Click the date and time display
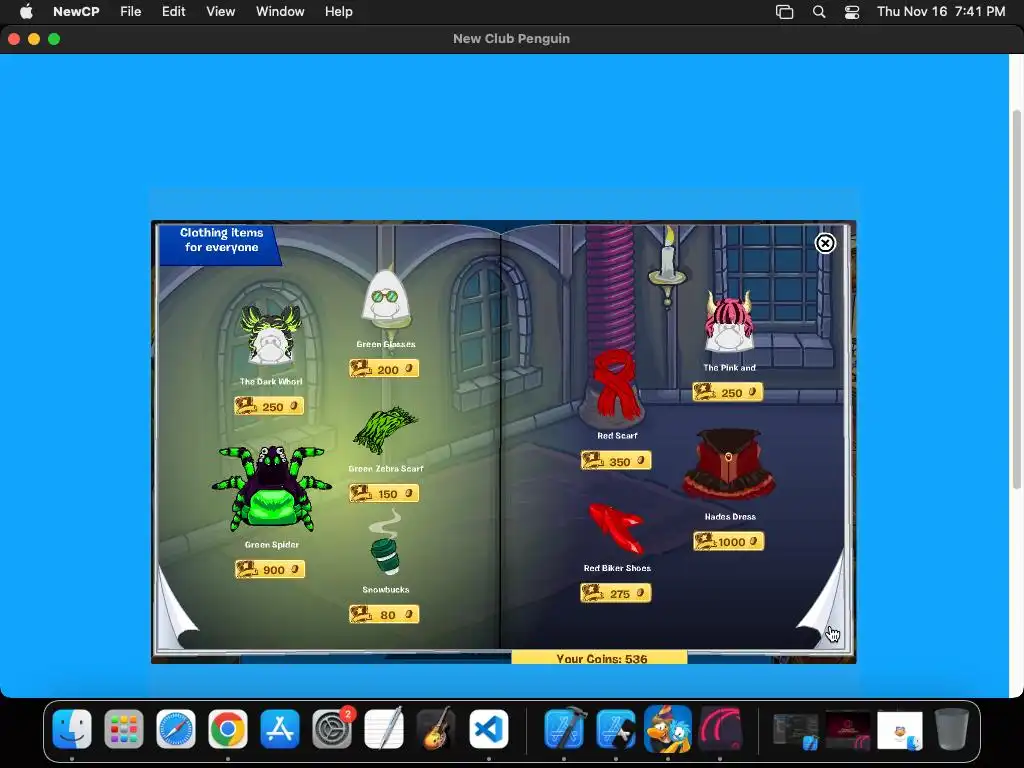1024x768 pixels. (940, 12)
